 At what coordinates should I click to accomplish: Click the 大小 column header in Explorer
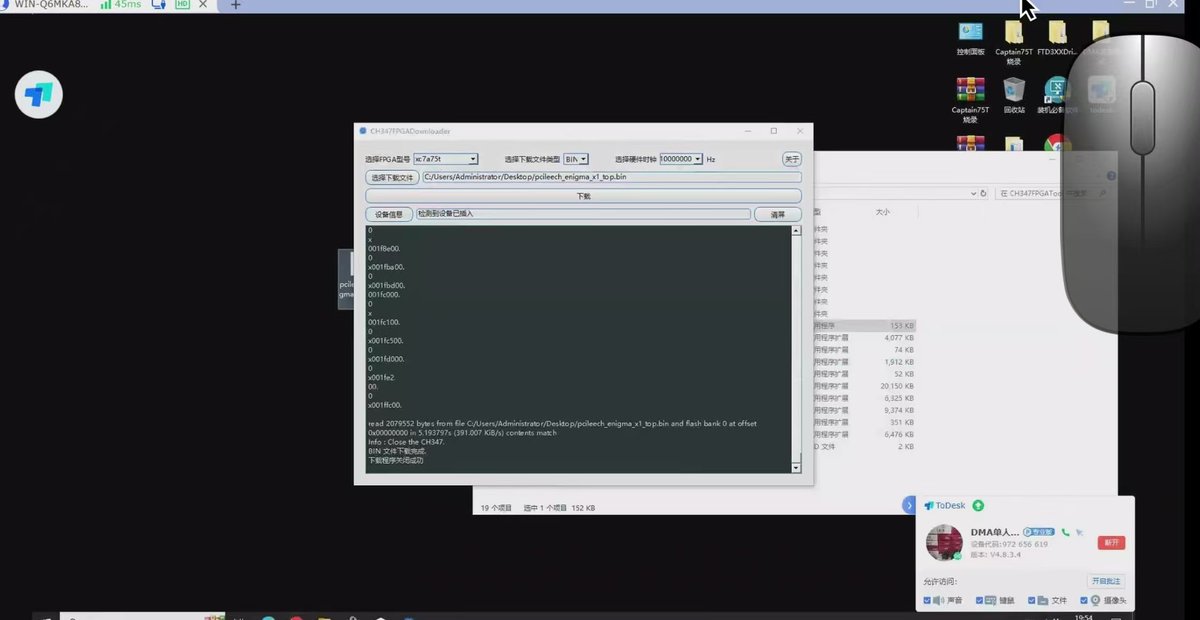(883, 212)
